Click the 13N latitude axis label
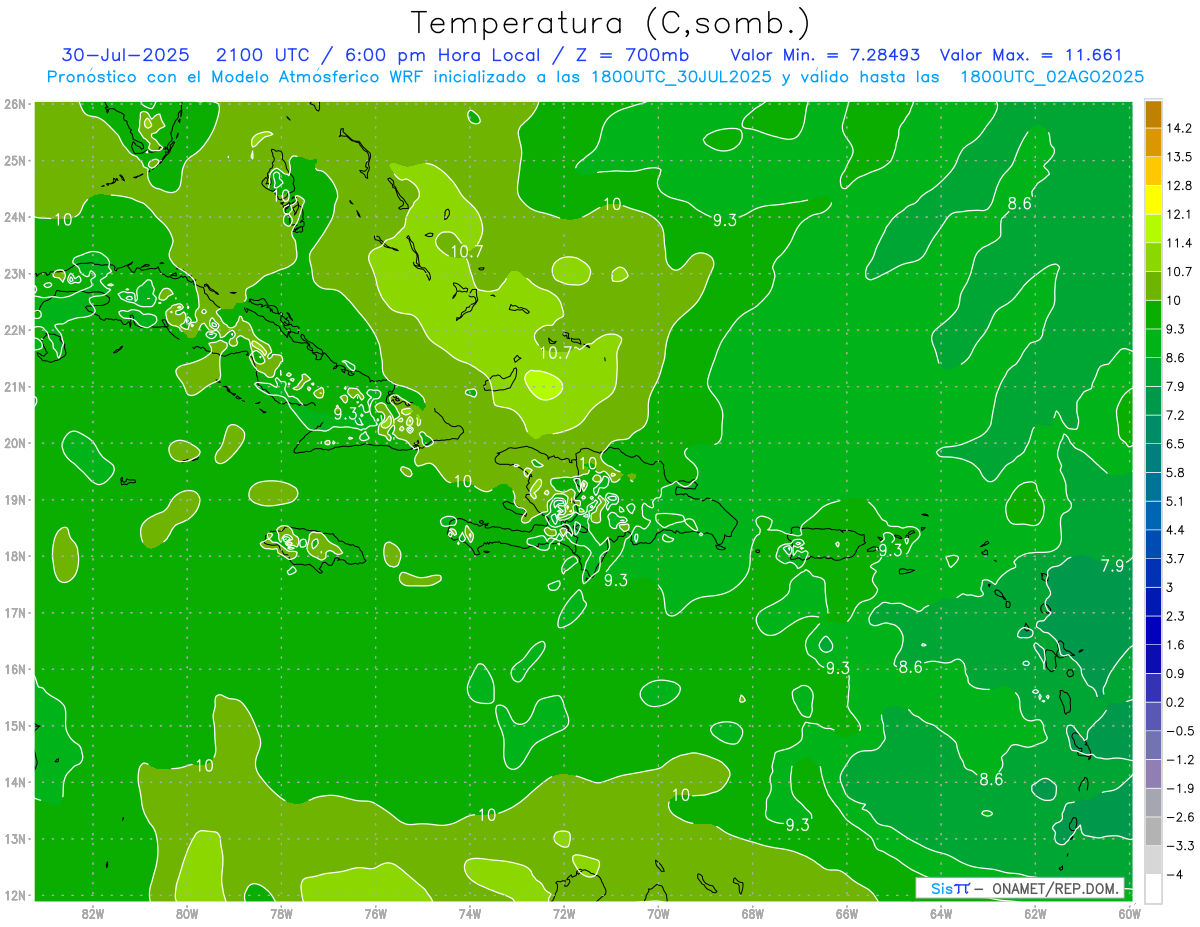Screen dimensions: 1200x927 click(15, 839)
